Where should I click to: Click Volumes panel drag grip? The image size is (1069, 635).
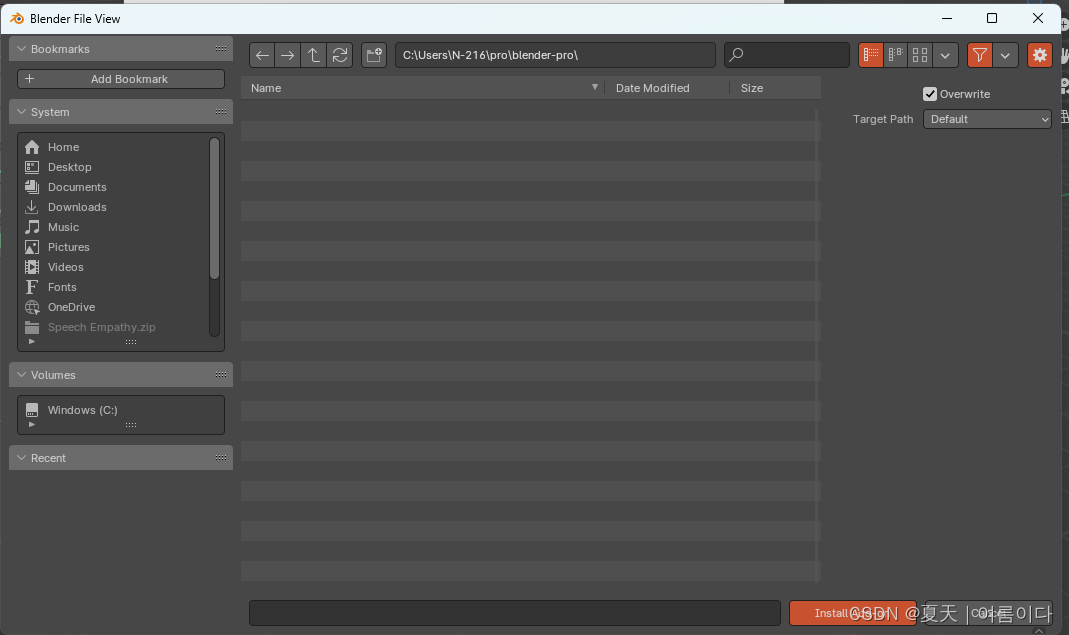tap(221, 375)
